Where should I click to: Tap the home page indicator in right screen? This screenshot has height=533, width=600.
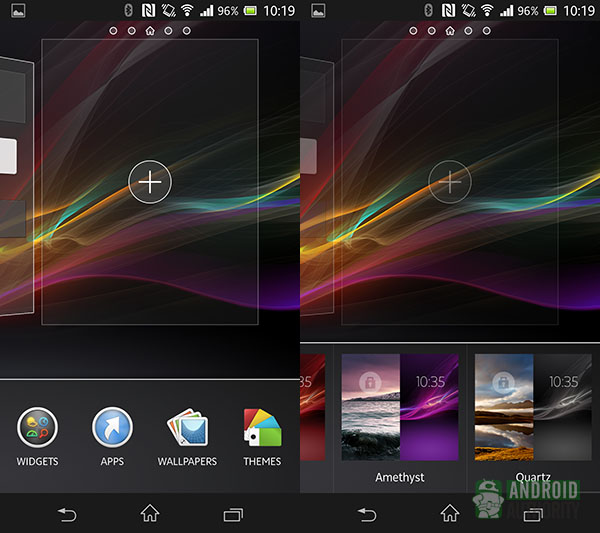tap(450, 31)
